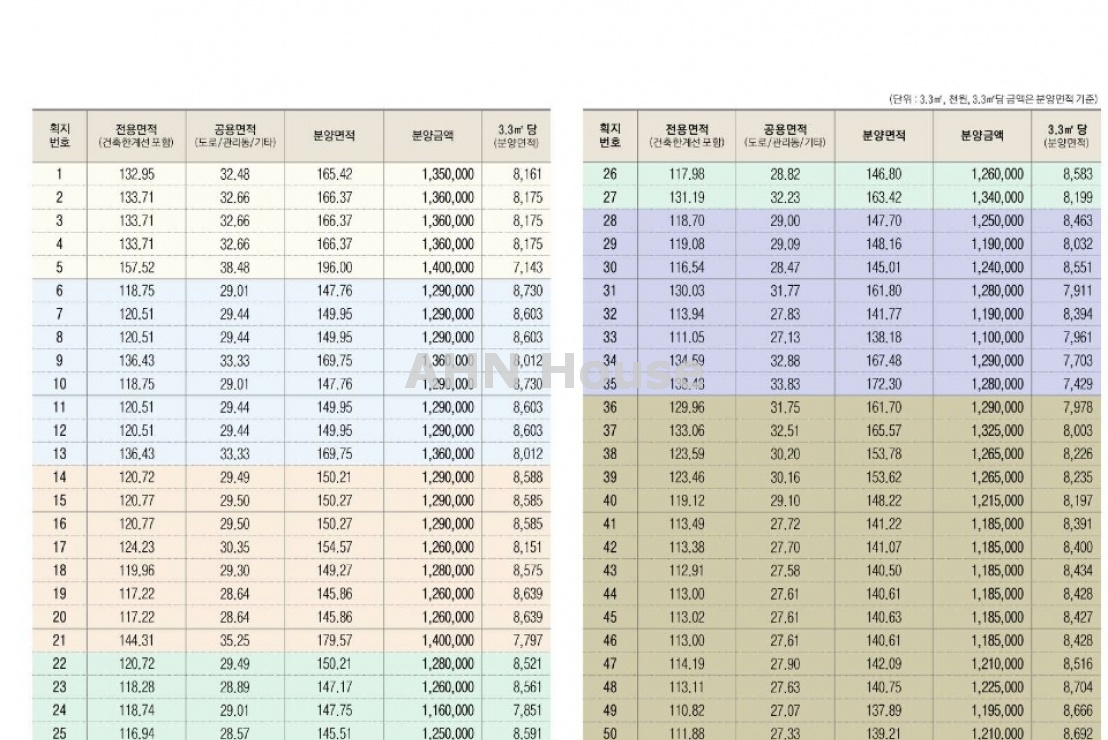Viewport: 1108px width, 740px height.
Task: Click the sale price 1,195,000
Action: 997,710
